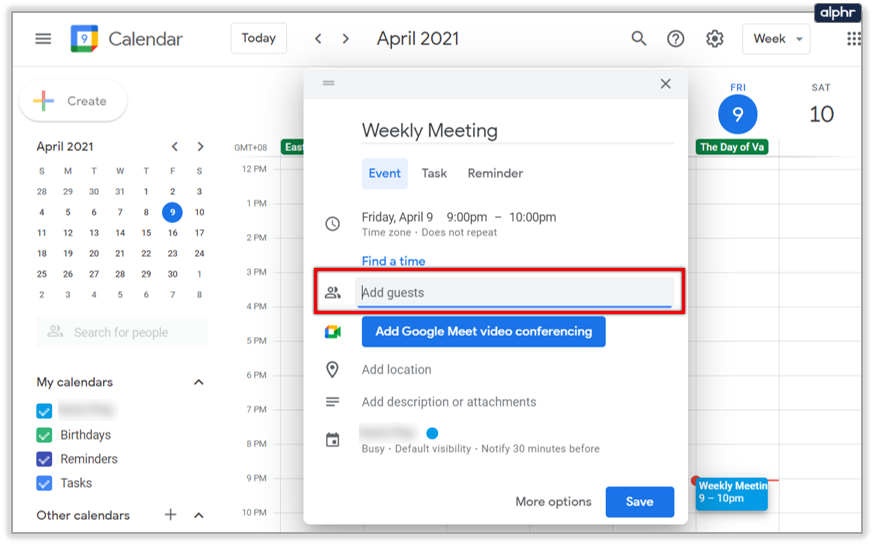The image size is (874, 545).
Task: Switch to the Reminder tab
Action: point(495,173)
